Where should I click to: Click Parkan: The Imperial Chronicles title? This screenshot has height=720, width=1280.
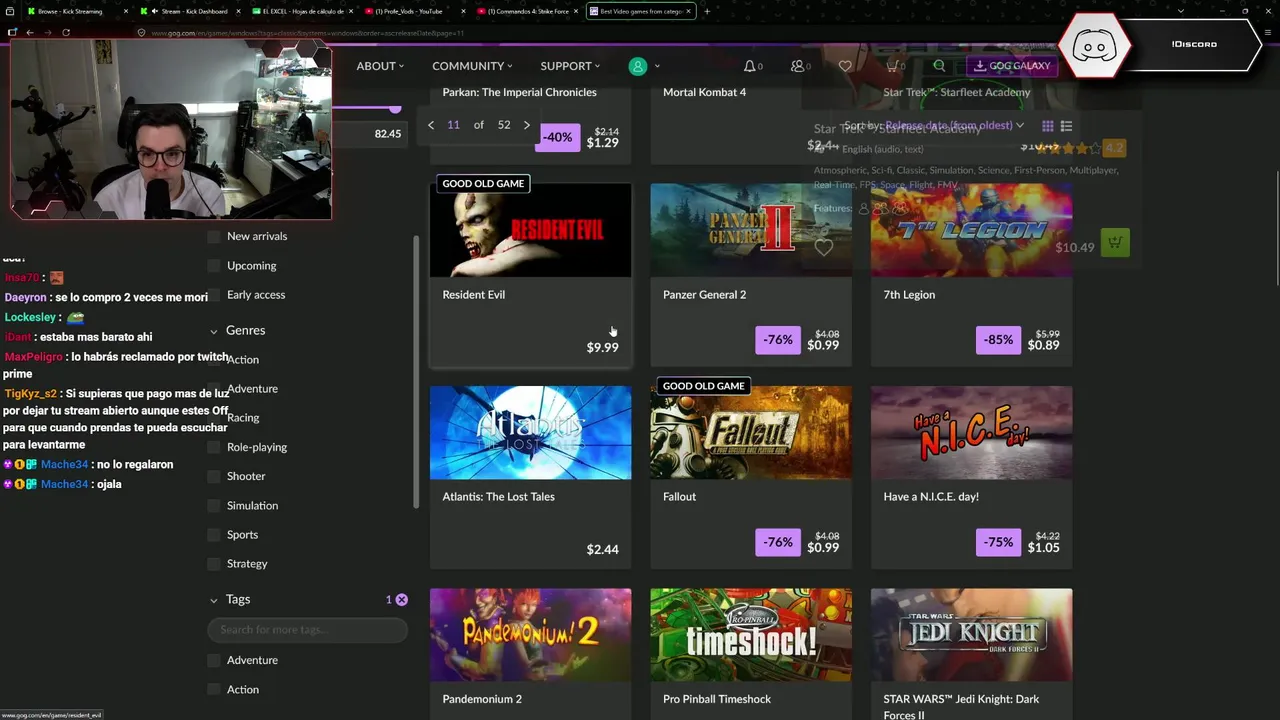(519, 93)
